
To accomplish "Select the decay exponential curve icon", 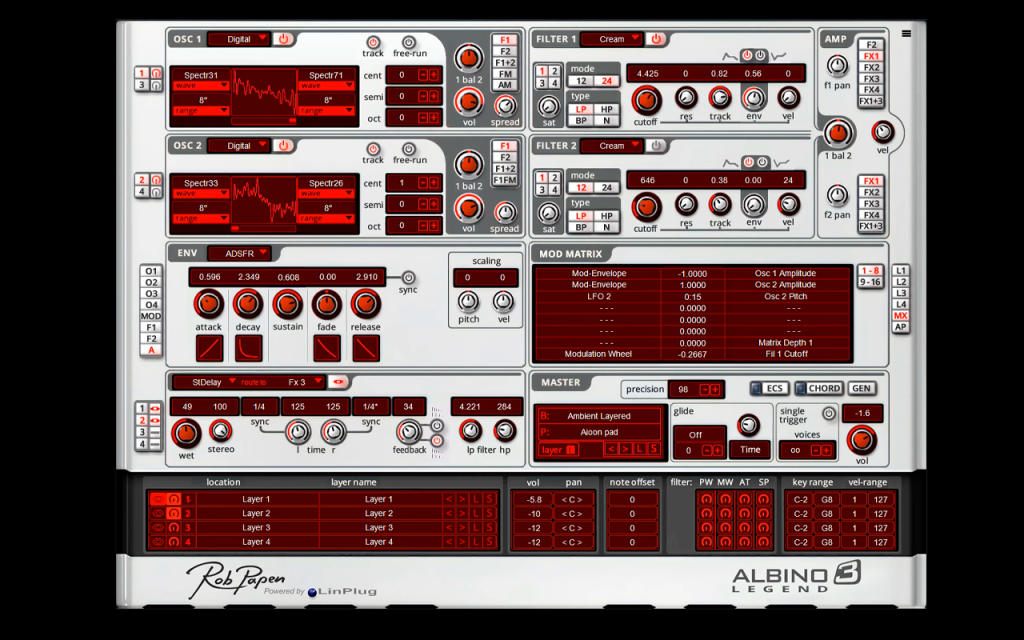I will (249, 348).
